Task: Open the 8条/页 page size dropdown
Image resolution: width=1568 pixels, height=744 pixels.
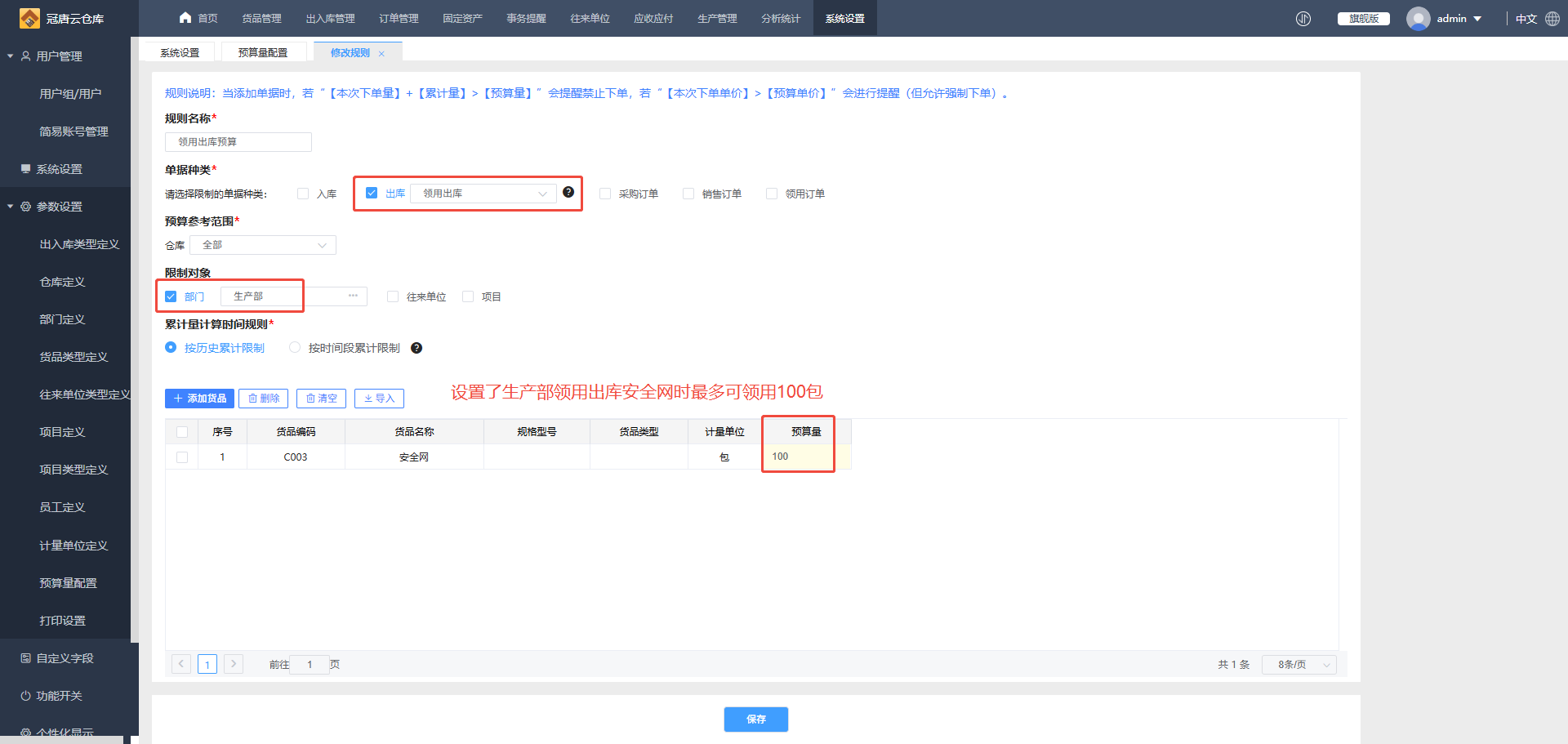Action: [1299, 665]
